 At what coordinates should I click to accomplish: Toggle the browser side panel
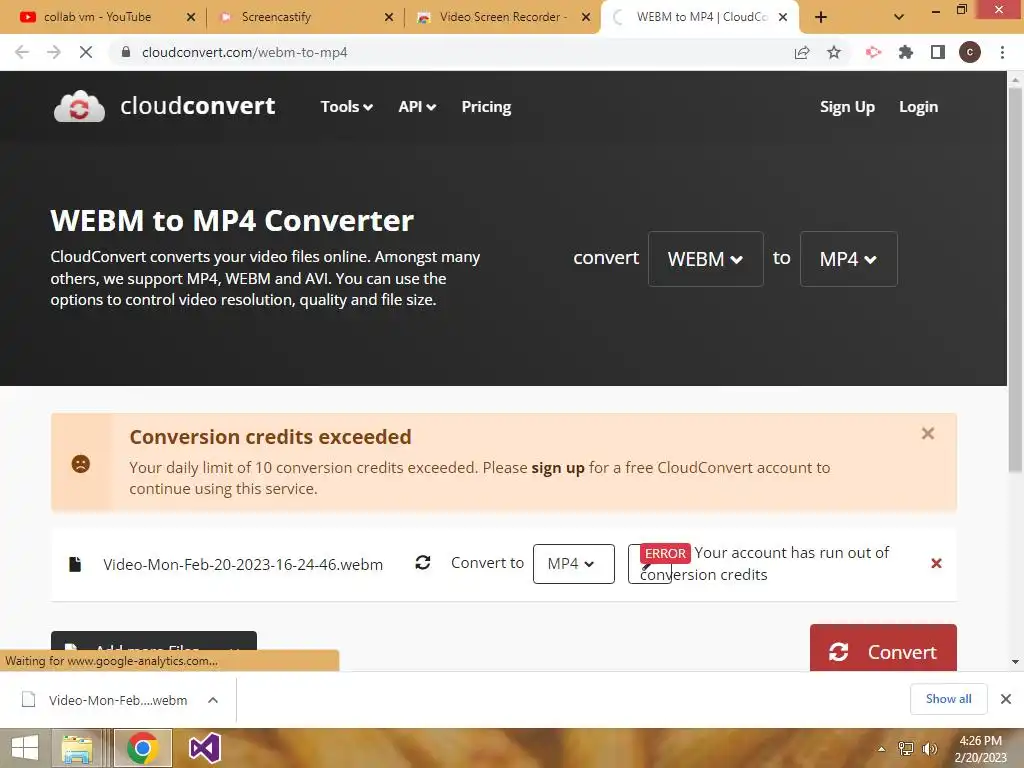pos(938,52)
